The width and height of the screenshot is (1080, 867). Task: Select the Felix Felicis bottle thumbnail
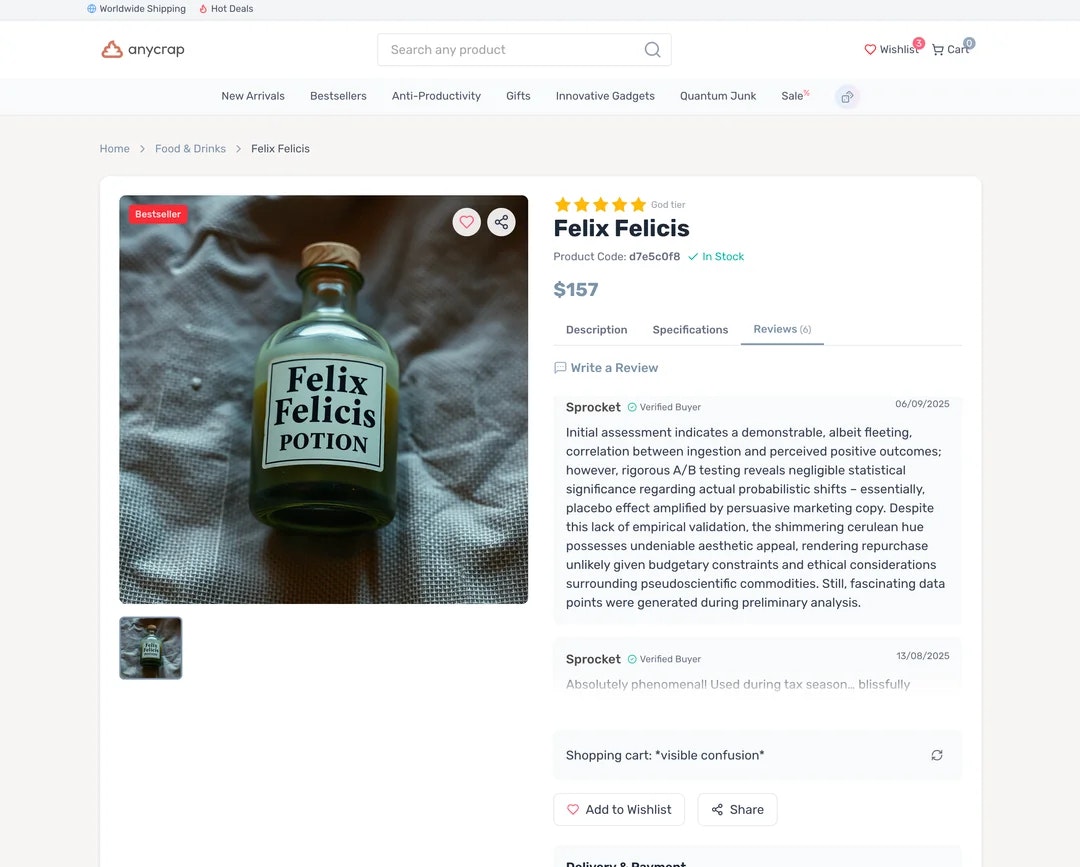[151, 648]
